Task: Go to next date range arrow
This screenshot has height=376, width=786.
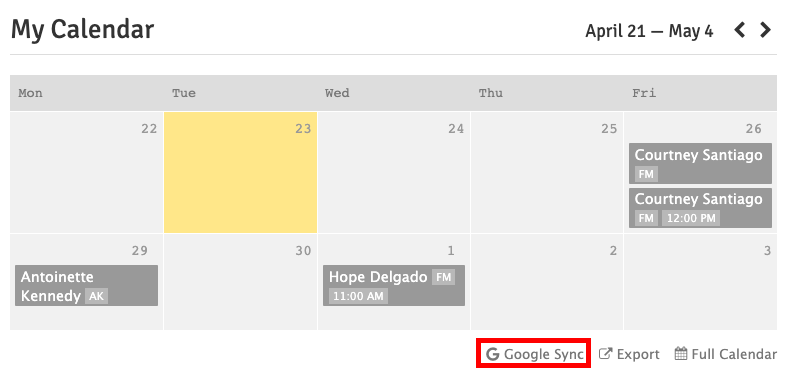Action: pos(765,31)
